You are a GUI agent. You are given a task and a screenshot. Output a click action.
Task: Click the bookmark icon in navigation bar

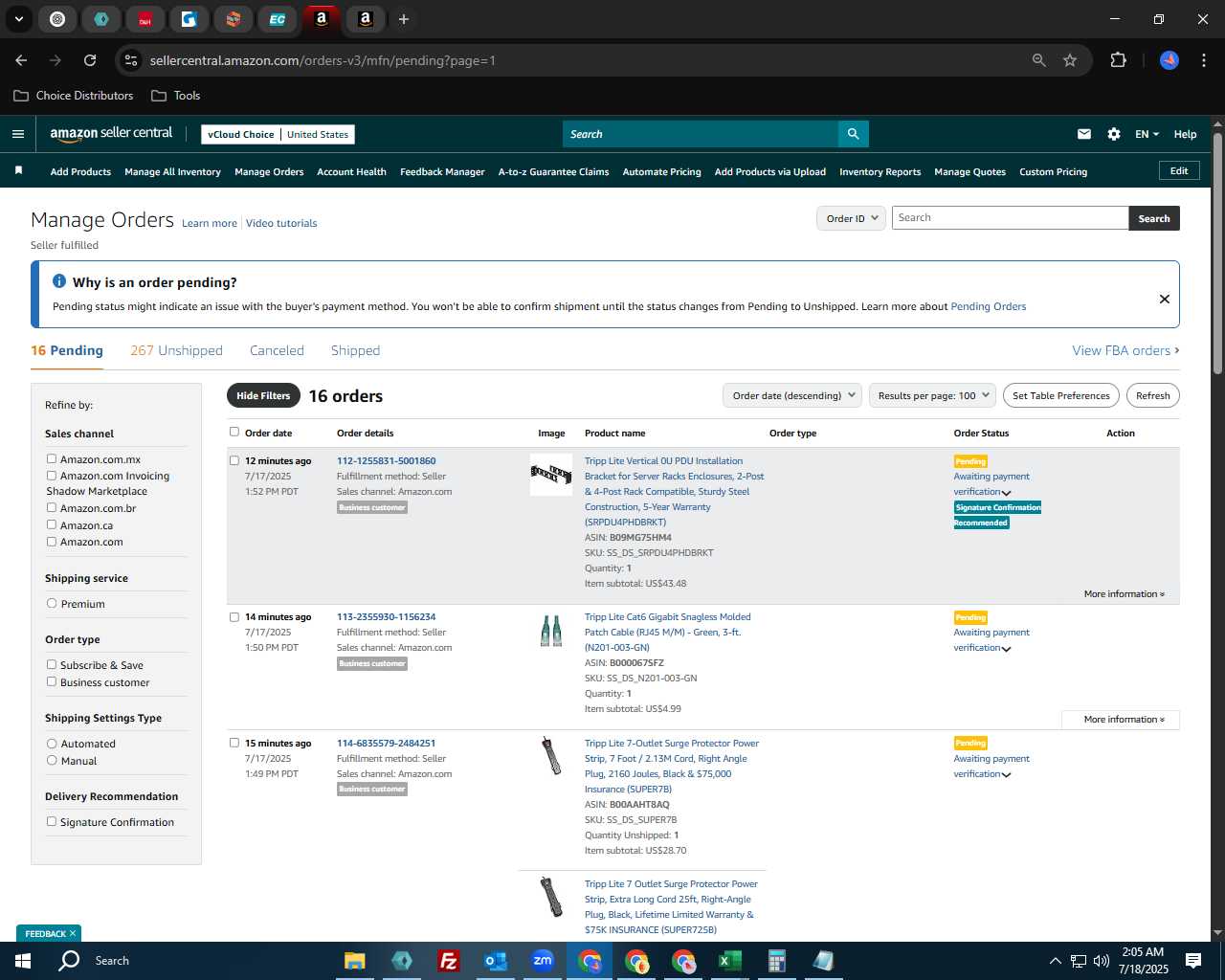point(18,170)
